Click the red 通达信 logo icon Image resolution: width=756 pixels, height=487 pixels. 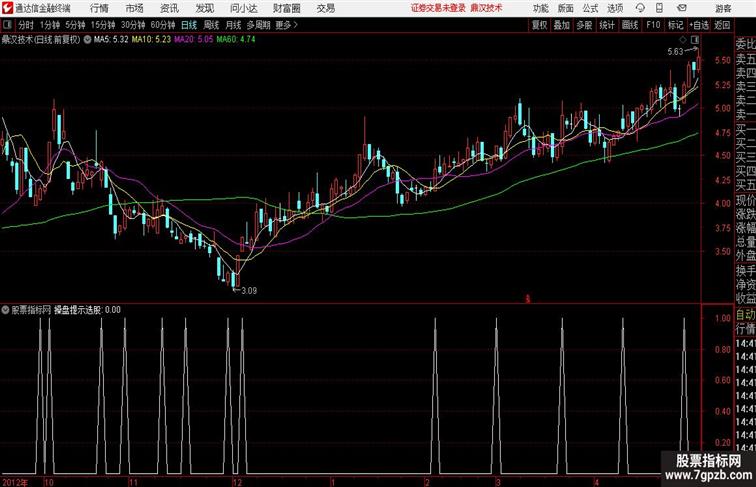7,8
